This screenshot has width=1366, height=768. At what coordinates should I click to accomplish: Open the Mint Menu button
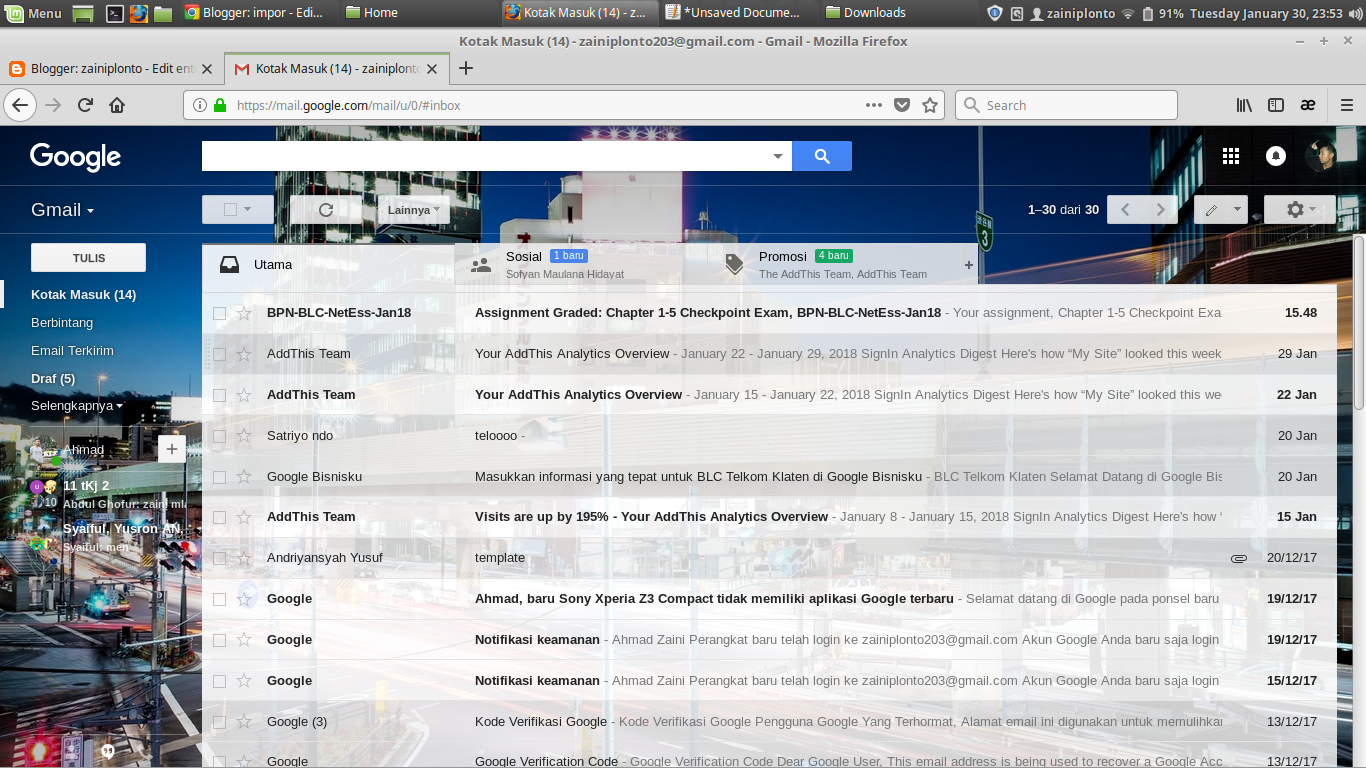[x=33, y=13]
